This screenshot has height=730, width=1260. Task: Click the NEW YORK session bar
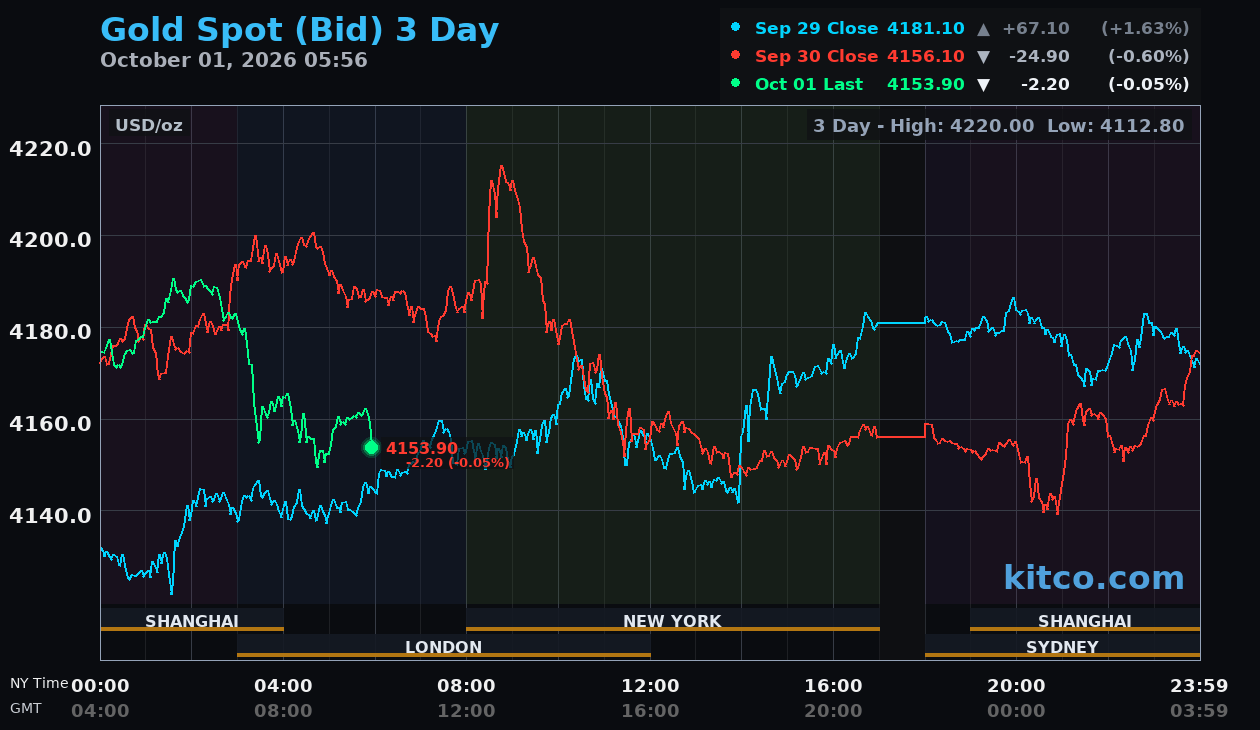pyautogui.click(x=673, y=620)
